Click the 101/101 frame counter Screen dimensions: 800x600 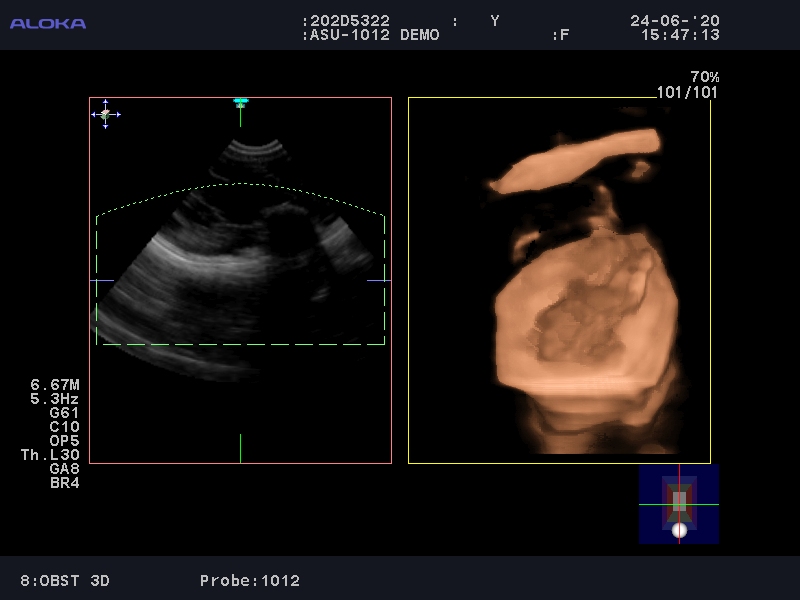click(x=686, y=93)
